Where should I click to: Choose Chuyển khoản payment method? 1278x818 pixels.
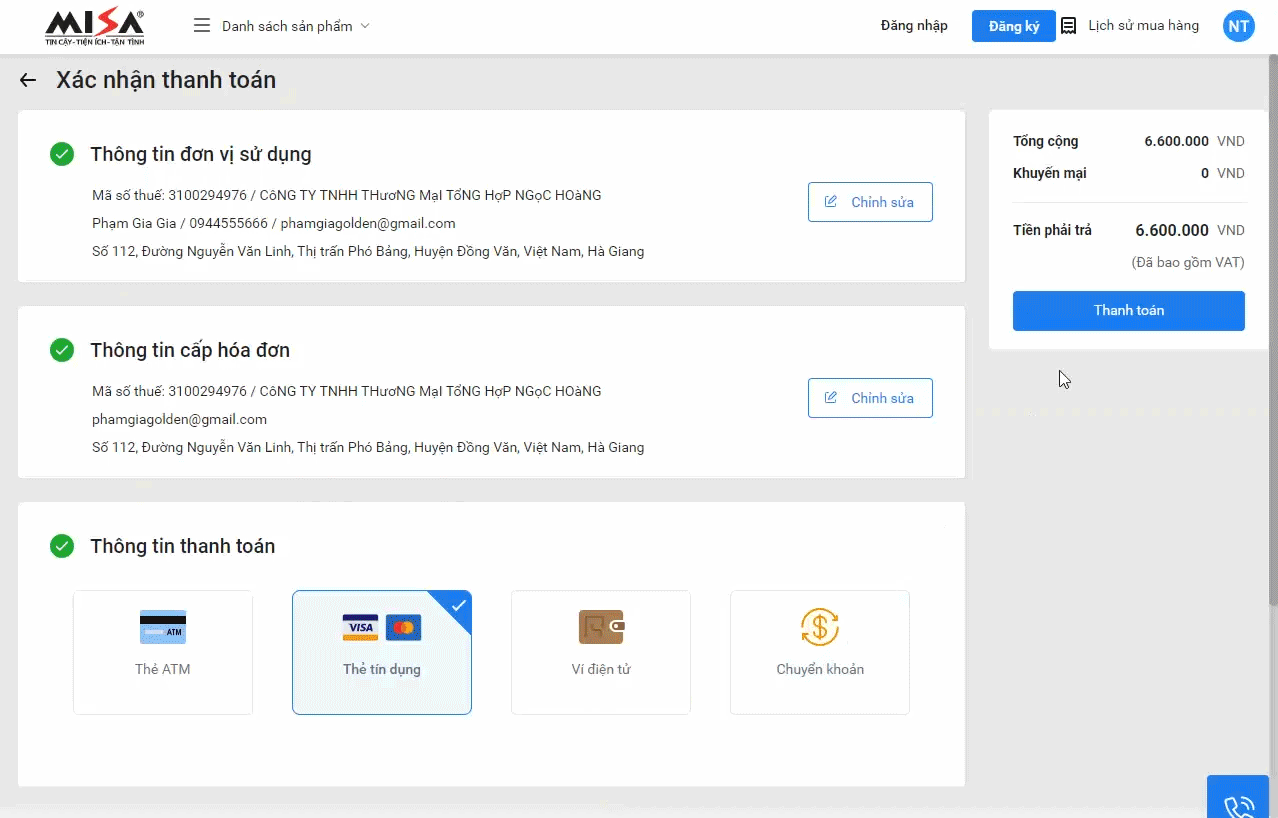point(820,669)
